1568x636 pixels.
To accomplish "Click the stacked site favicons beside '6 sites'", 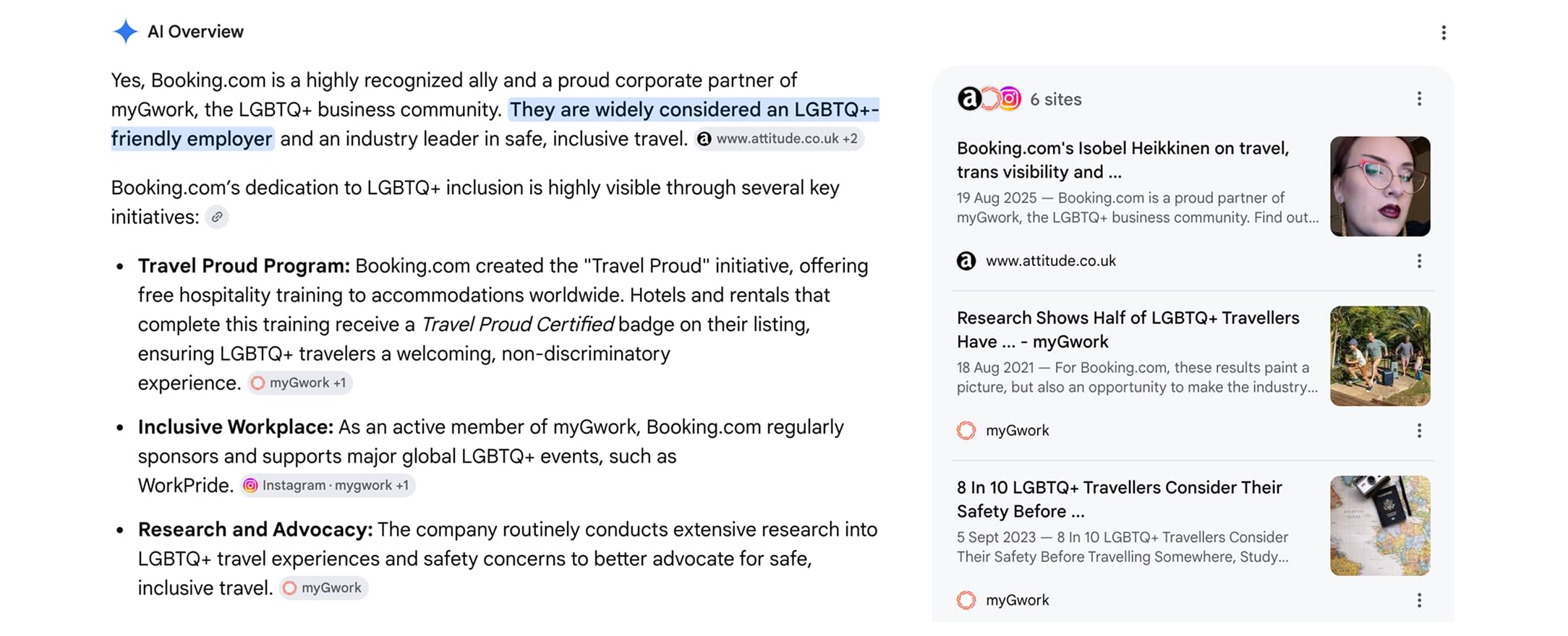I will (x=989, y=98).
